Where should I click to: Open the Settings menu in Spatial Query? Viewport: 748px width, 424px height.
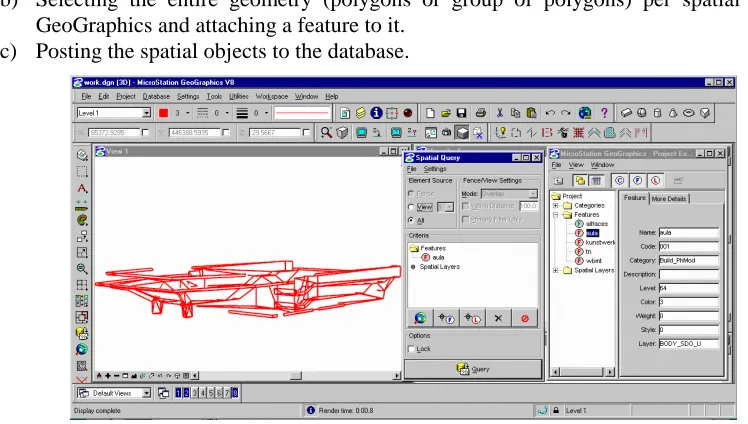(x=435, y=169)
